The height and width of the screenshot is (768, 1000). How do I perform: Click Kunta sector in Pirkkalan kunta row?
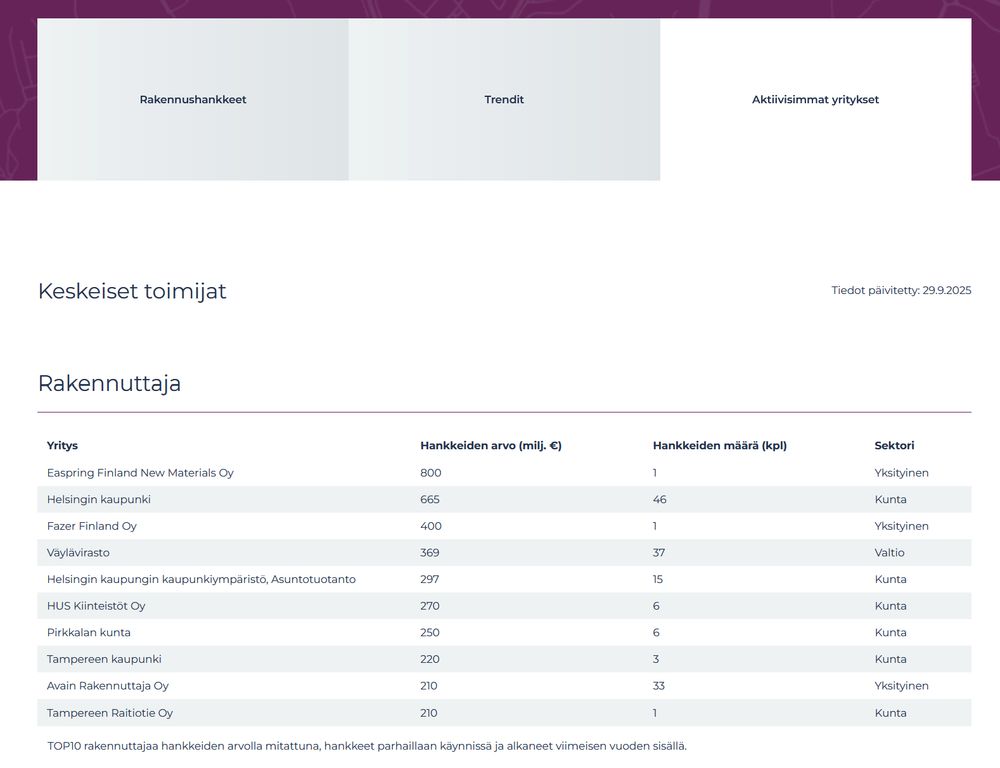890,633
